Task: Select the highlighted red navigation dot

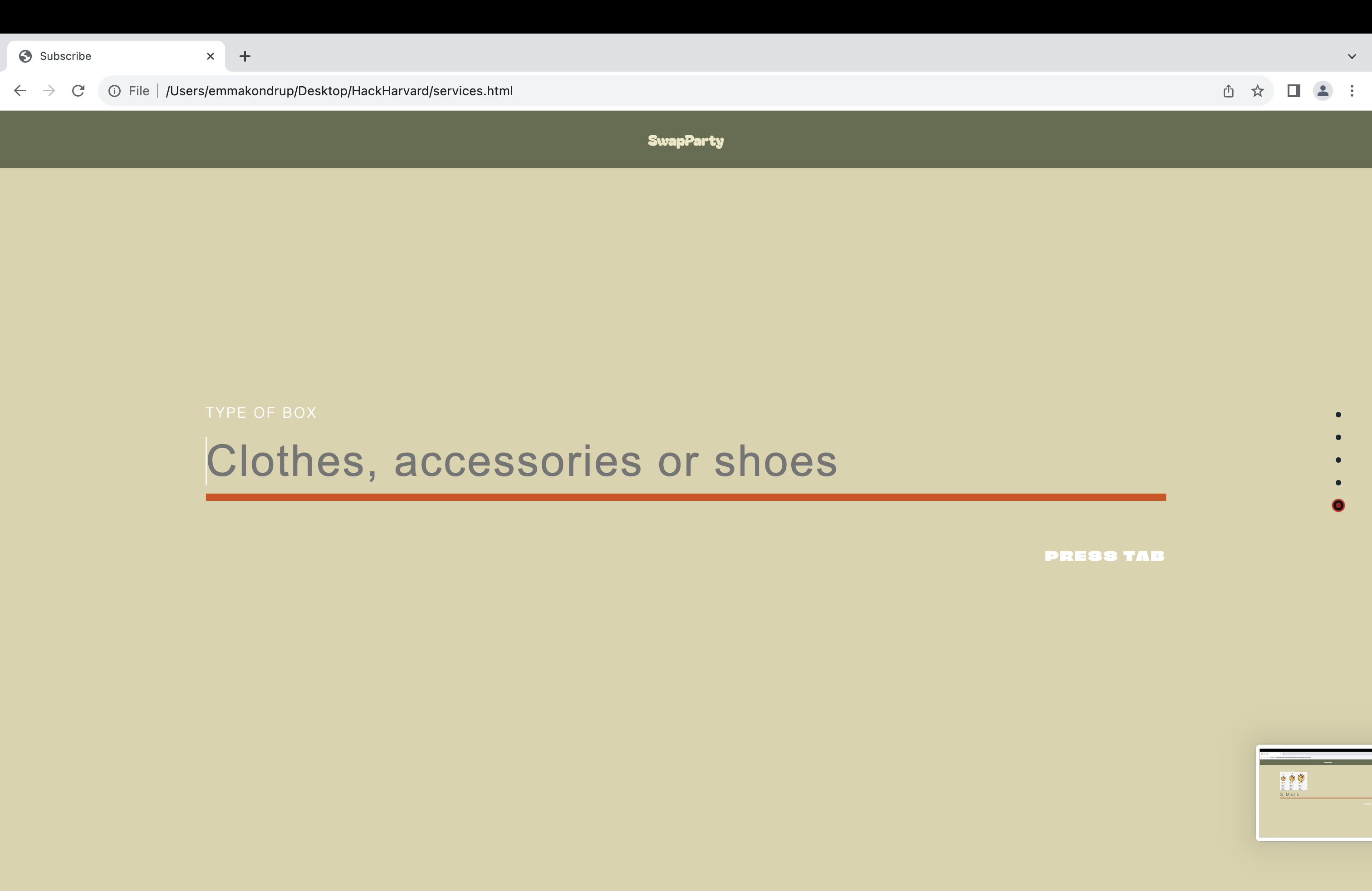Action: click(1338, 505)
